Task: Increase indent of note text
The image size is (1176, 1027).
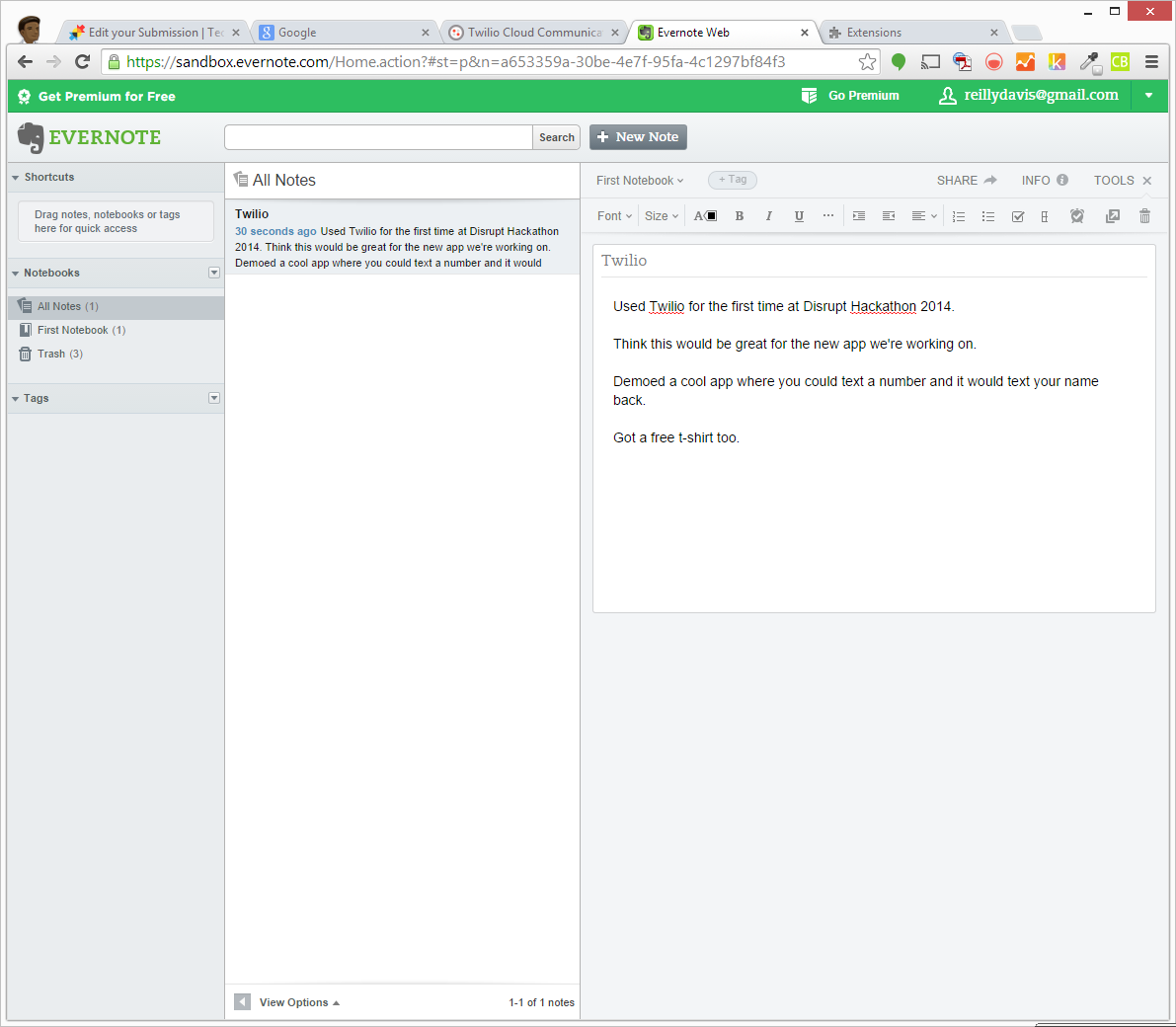Action: point(859,216)
